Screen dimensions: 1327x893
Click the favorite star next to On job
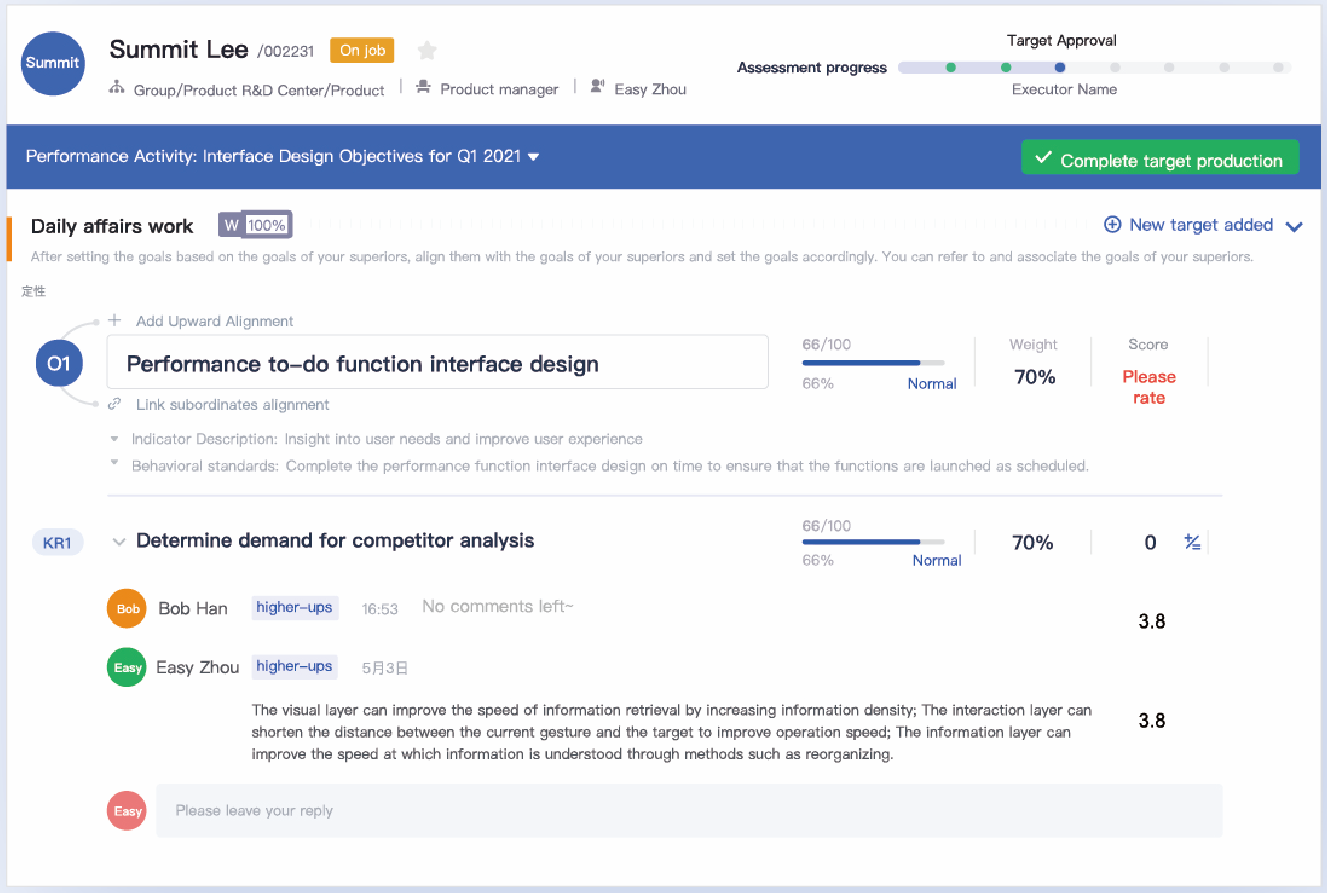tap(427, 50)
